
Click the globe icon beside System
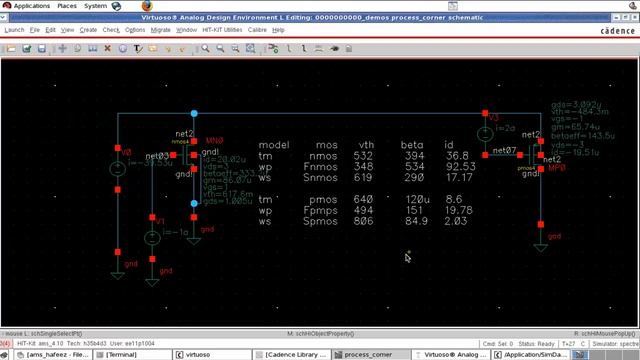pyautogui.click(x=116, y=6)
